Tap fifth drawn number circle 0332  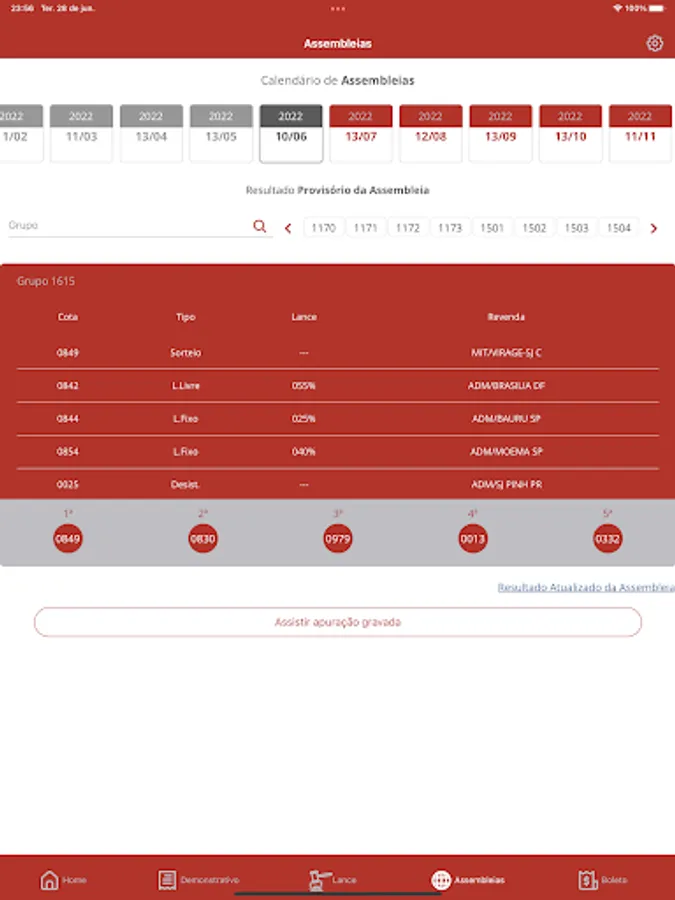click(x=607, y=538)
